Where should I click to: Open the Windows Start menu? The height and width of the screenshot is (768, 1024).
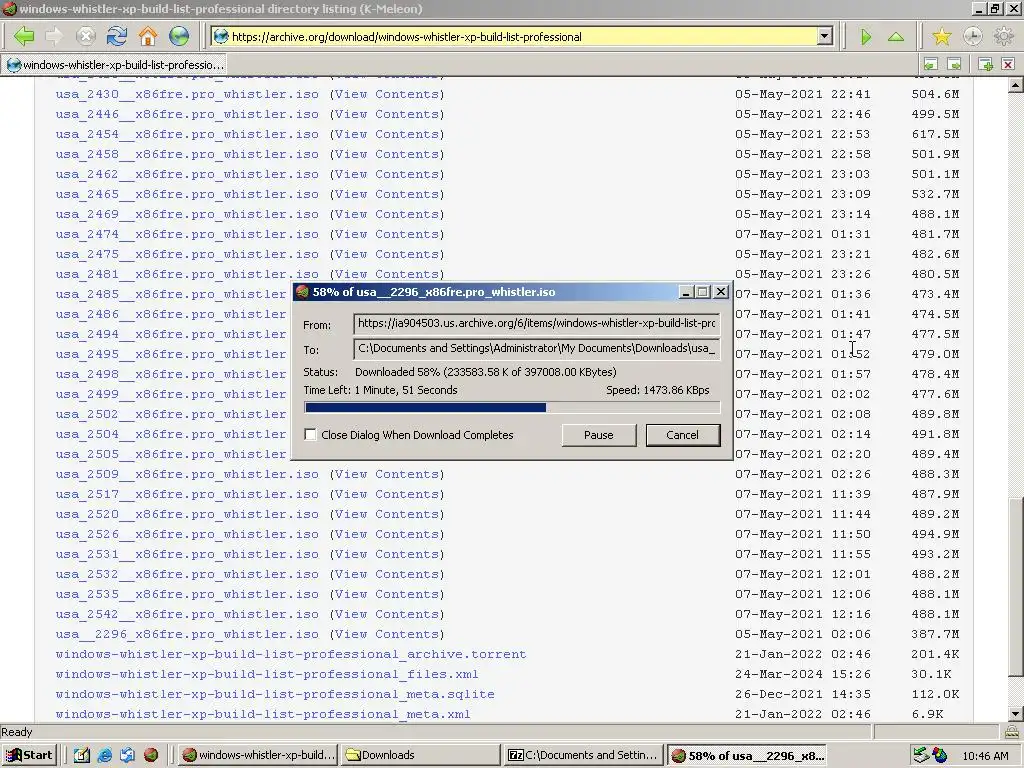click(x=29, y=755)
